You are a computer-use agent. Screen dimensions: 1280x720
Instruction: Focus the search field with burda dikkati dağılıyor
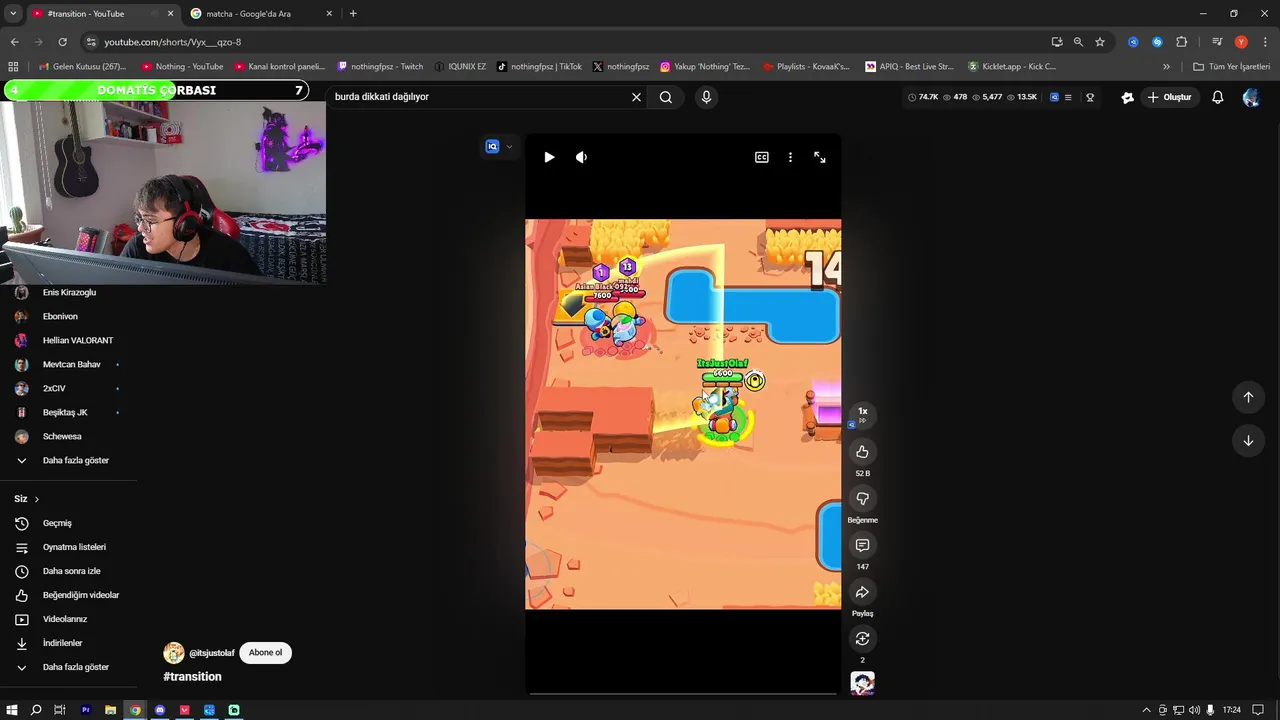pos(478,97)
